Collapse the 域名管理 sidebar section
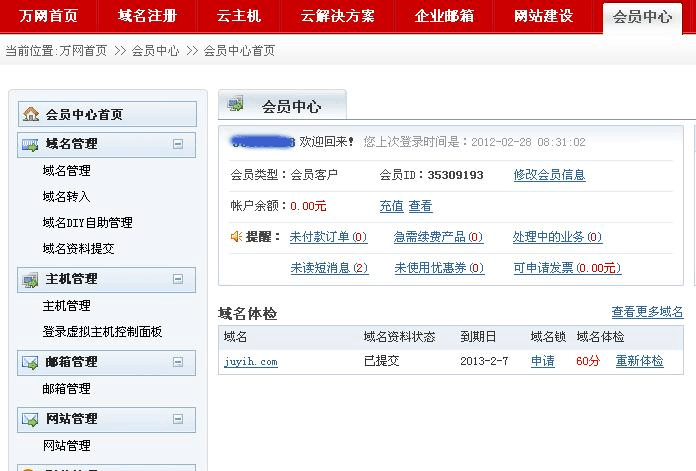This screenshot has height=471, width=696. (178, 144)
